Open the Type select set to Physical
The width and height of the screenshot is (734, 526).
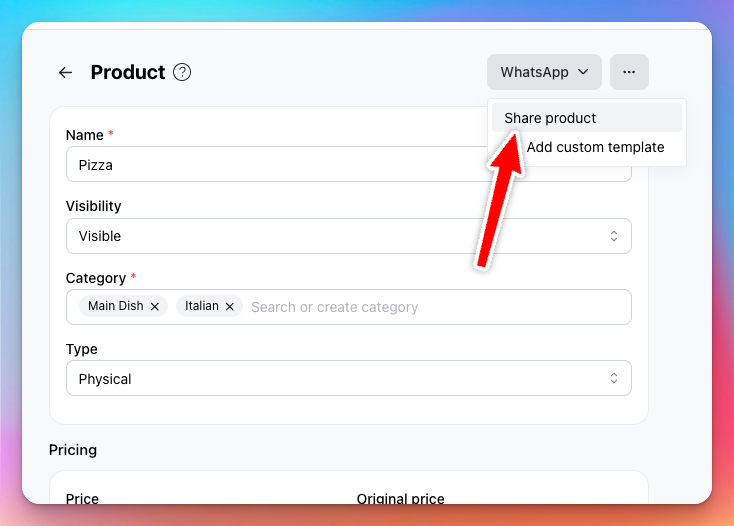[349, 378]
